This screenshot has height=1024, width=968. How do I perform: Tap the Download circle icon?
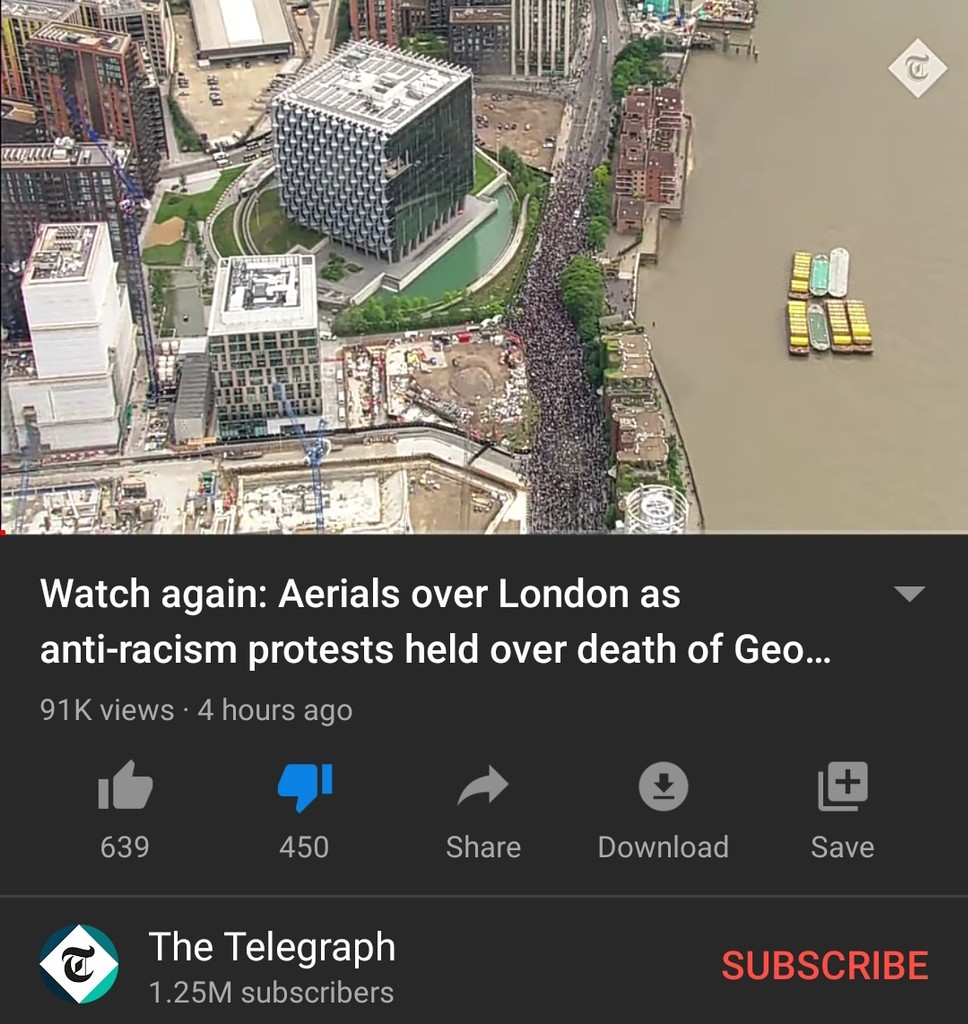click(x=663, y=786)
